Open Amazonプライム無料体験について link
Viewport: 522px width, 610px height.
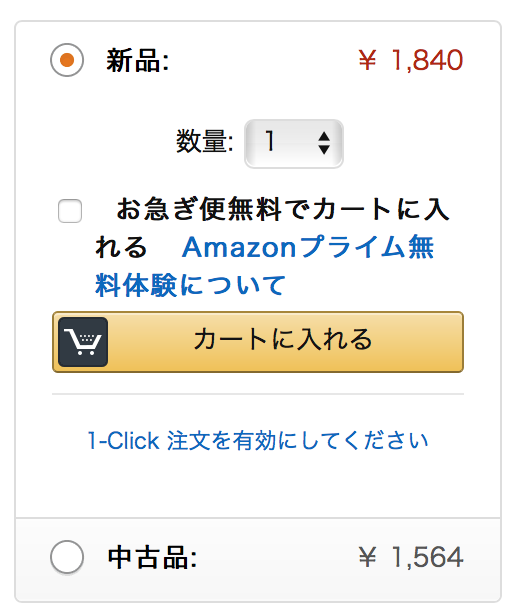[x=265, y=266]
